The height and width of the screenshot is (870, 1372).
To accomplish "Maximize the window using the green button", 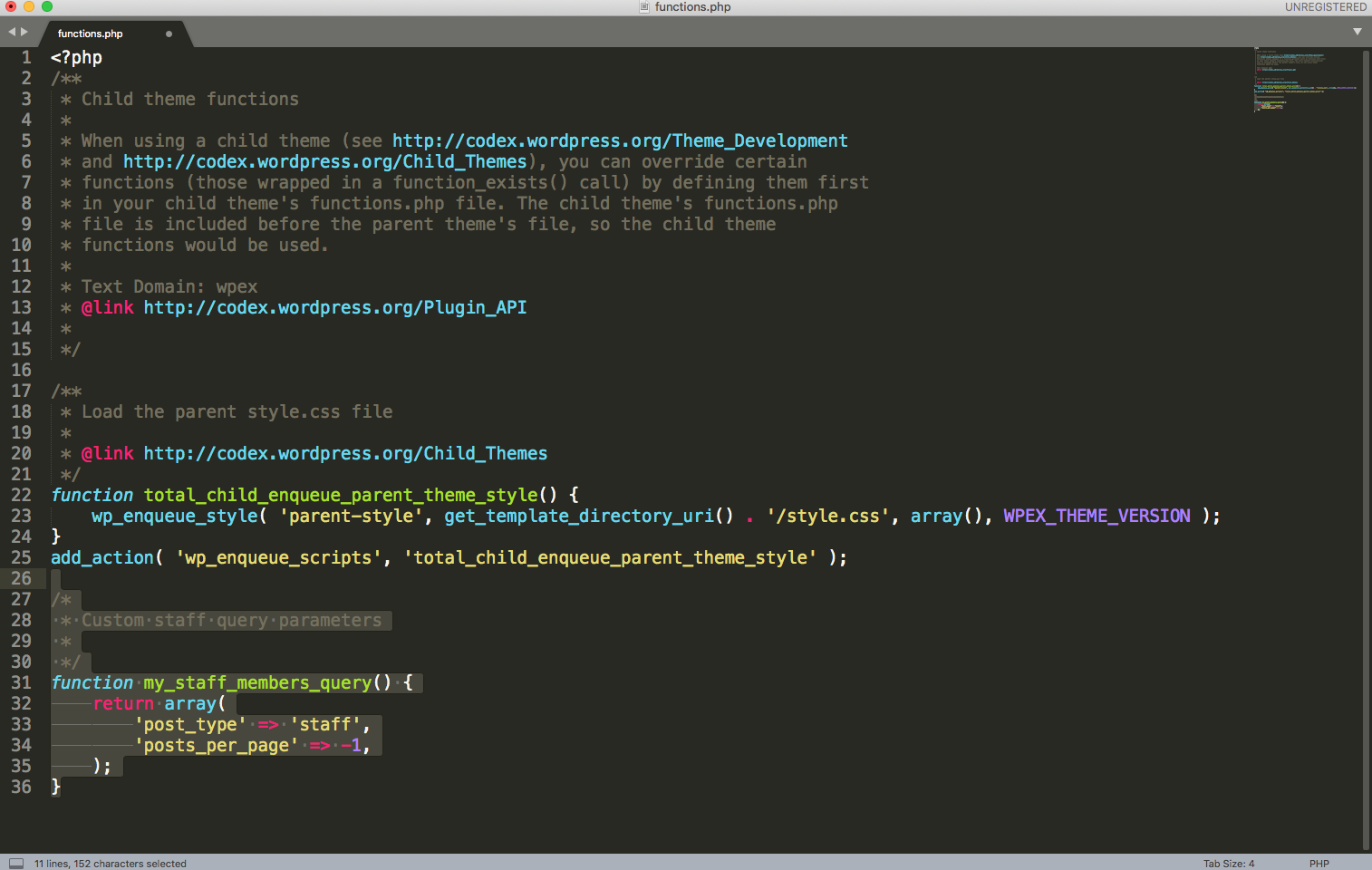I will tap(47, 6).
